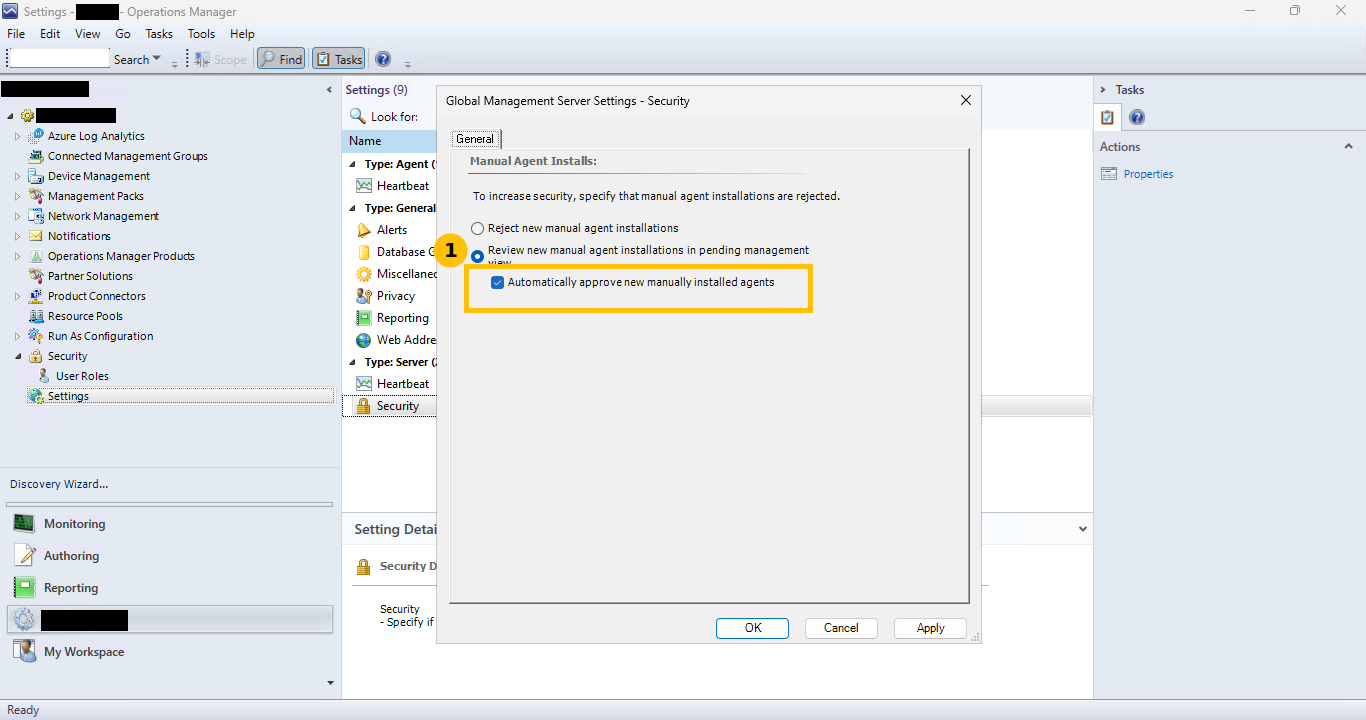Click the User Roles icon
Image resolution: width=1366 pixels, height=720 pixels.
[x=44, y=376]
